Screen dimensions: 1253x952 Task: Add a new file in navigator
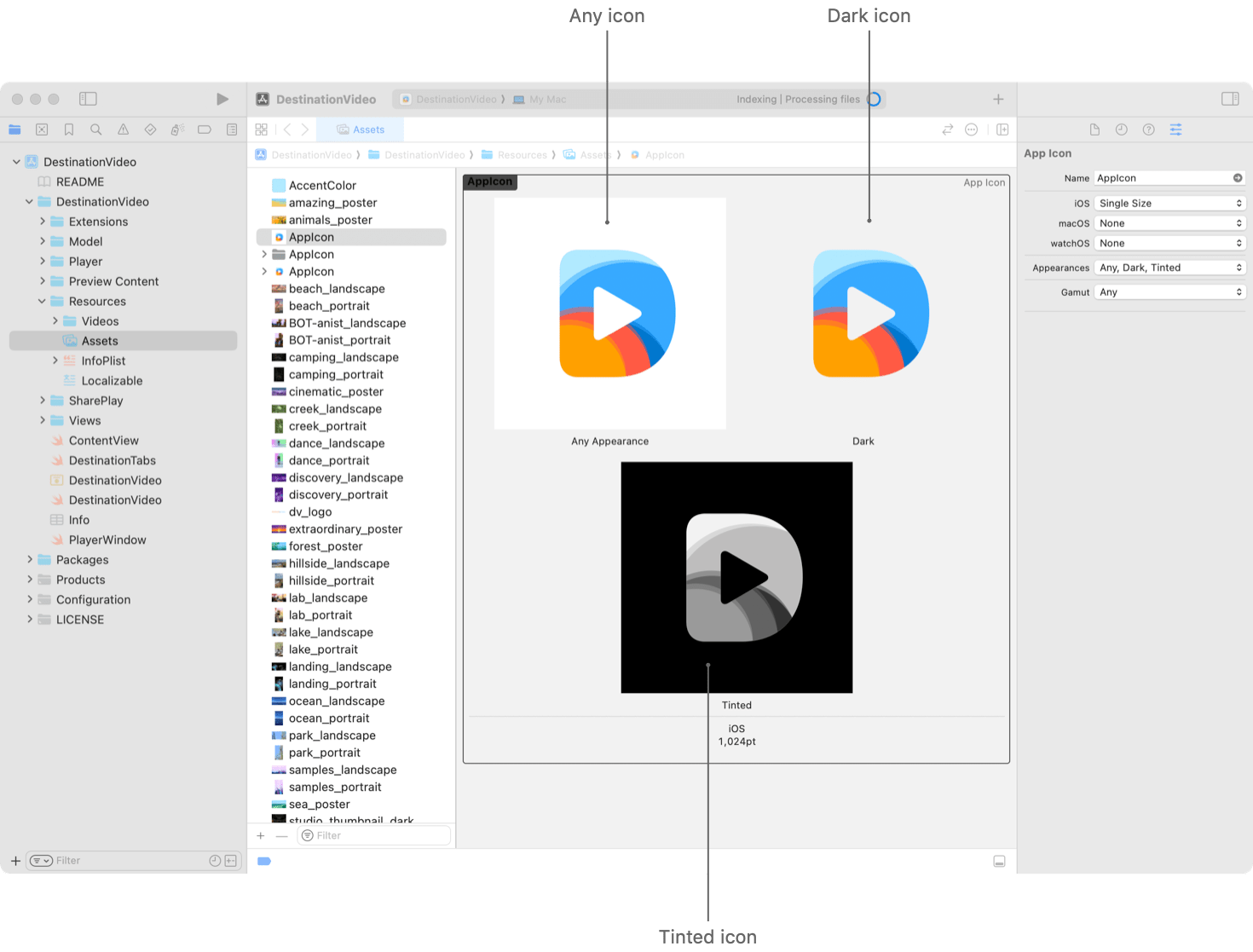pyautogui.click(x=15, y=861)
